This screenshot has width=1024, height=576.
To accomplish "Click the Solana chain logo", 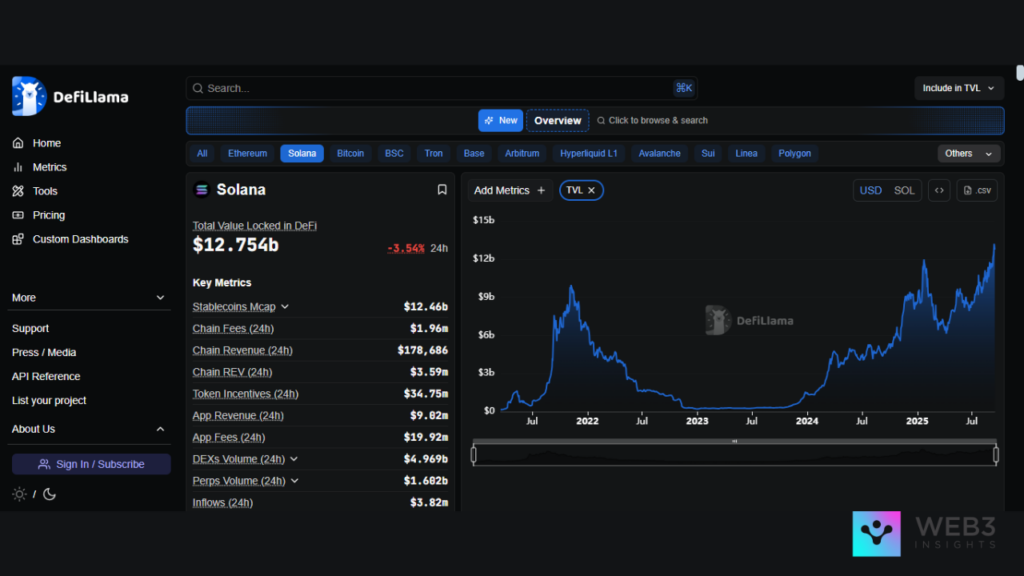I will click(202, 189).
